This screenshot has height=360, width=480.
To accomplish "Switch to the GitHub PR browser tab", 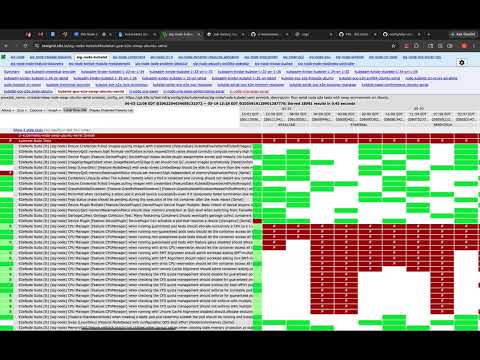I will click(x=357, y=34).
